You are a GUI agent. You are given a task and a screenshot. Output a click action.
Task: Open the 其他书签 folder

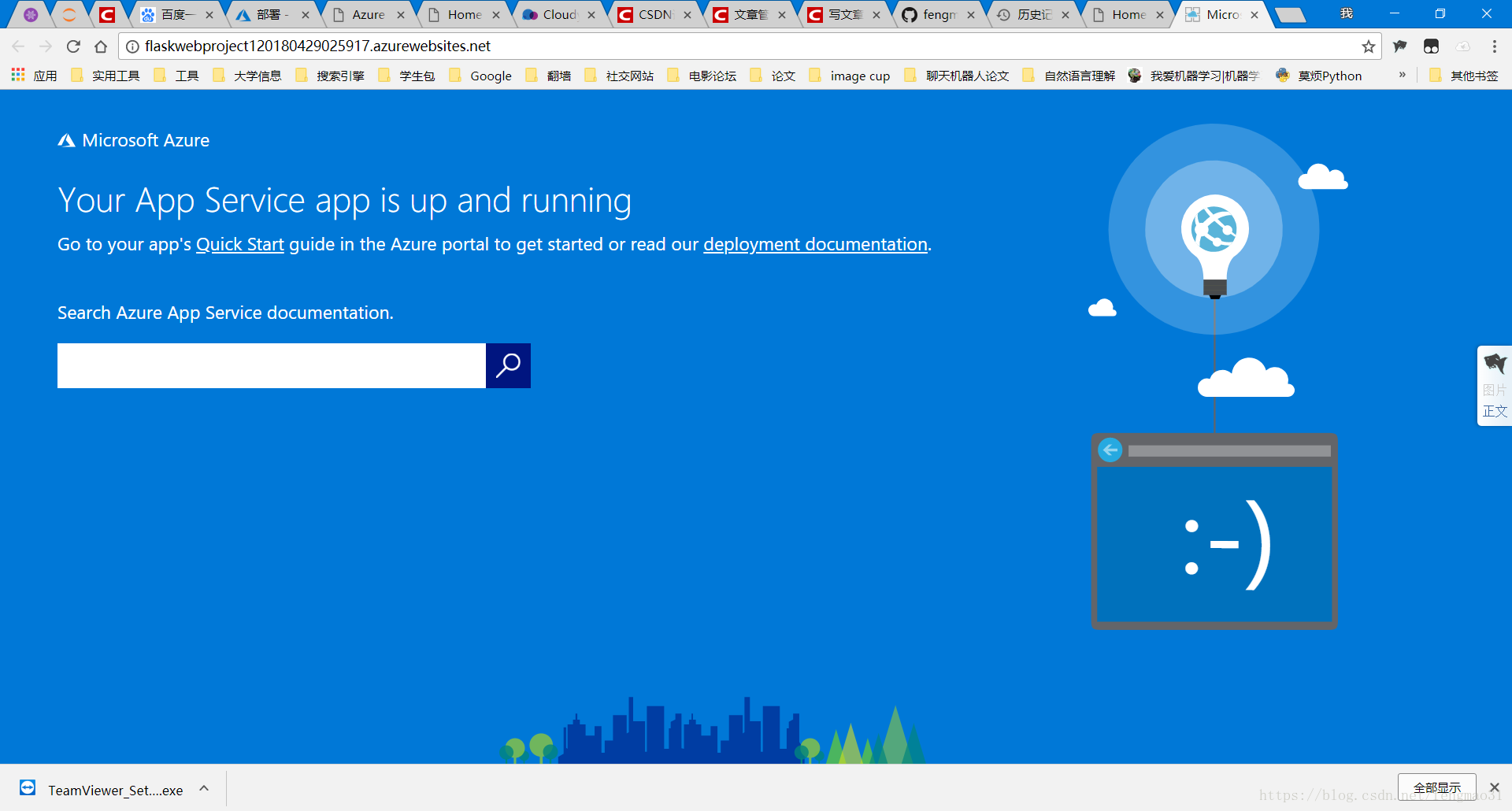tap(1465, 76)
